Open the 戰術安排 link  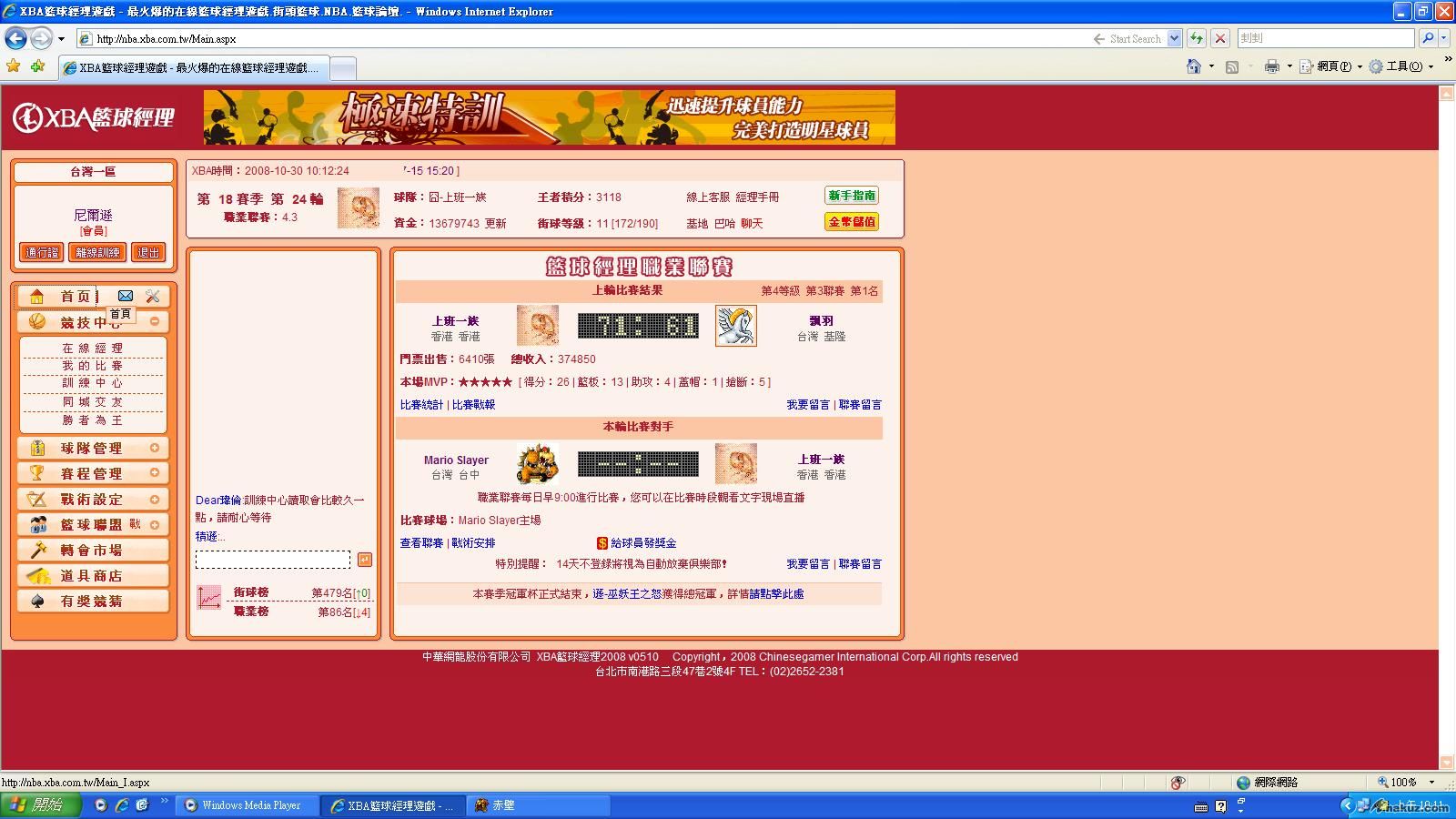(x=473, y=542)
